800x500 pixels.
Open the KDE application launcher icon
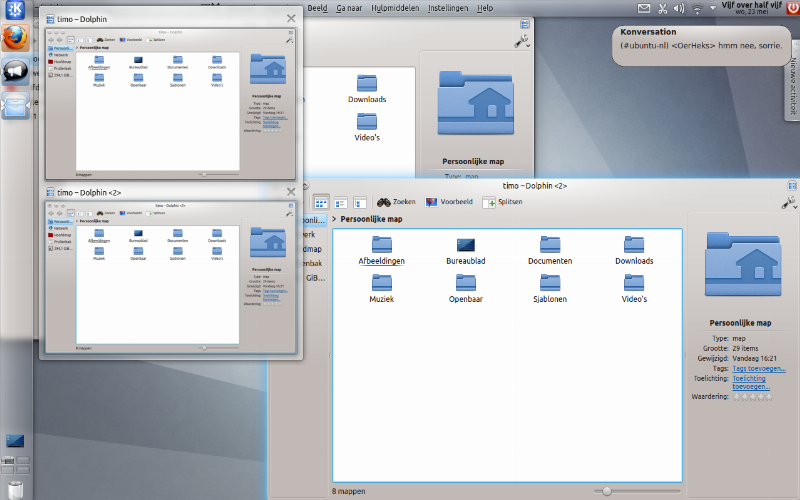tap(15, 10)
